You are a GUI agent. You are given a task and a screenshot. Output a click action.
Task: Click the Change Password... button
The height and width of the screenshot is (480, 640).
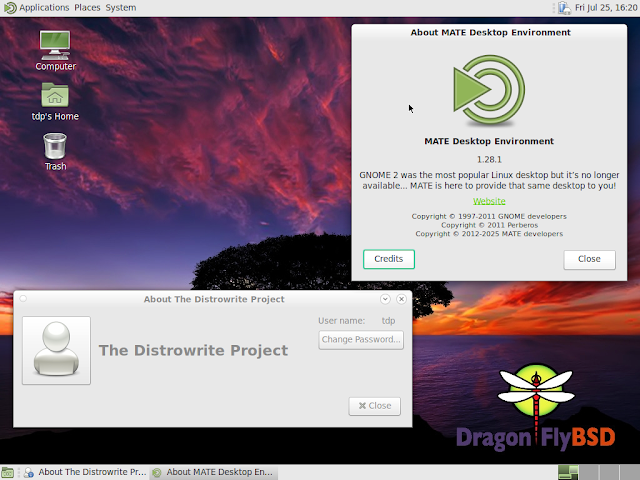[361, 340]
